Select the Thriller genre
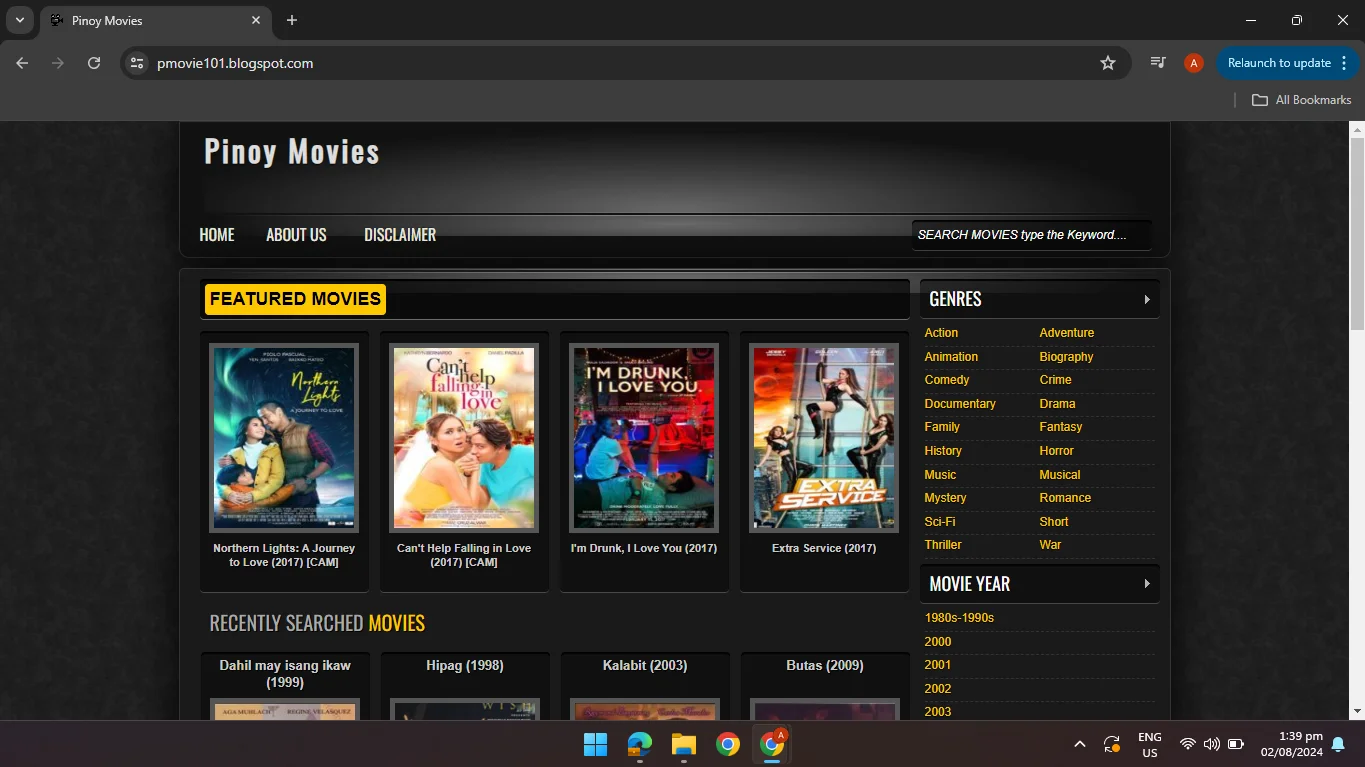 [943, 545]
